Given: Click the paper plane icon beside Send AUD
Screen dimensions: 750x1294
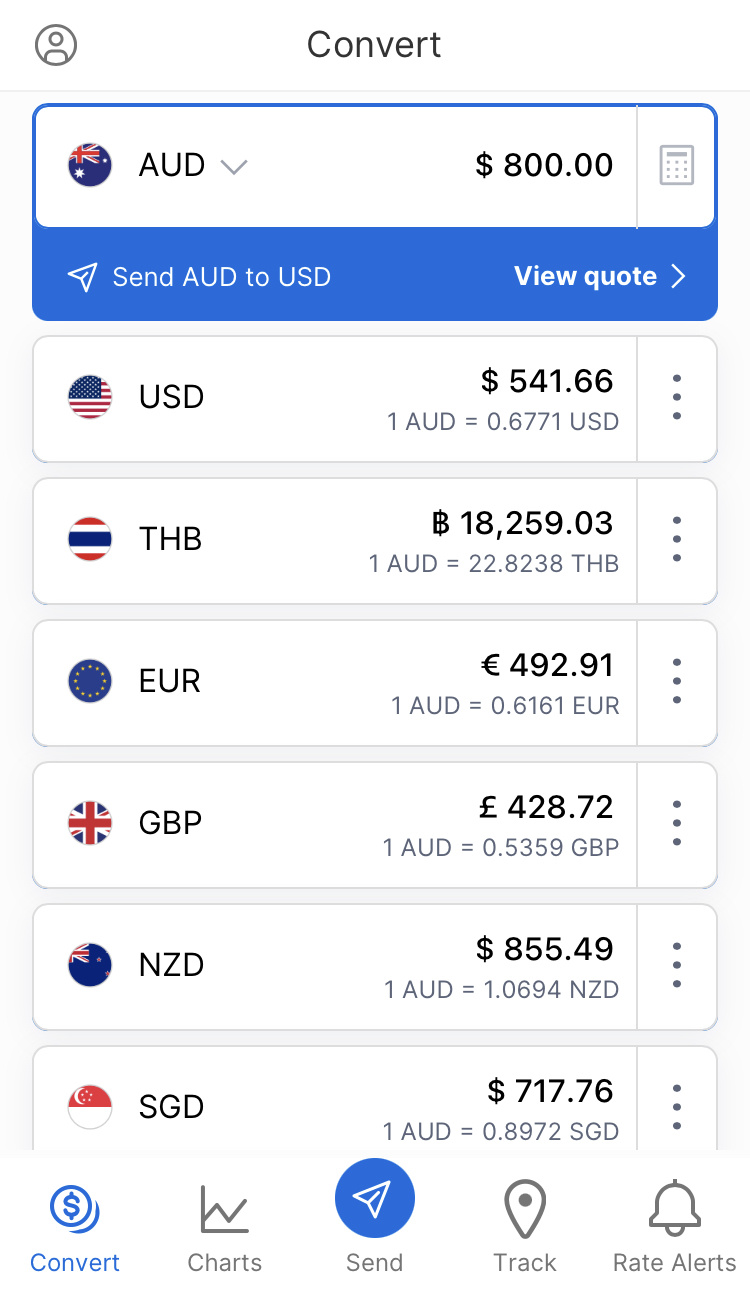Looking at the screenshot, I should click(83, 277).
